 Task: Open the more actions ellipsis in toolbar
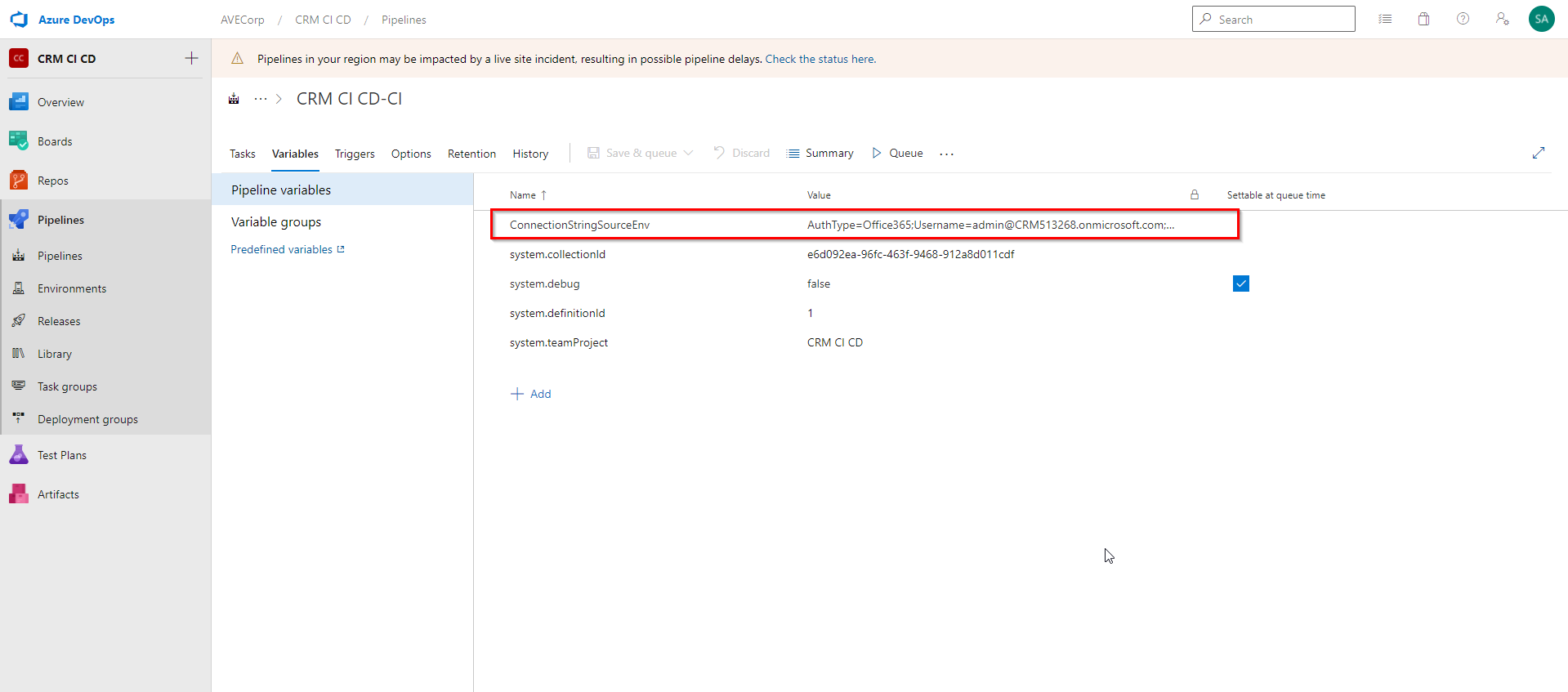point(947,154)
